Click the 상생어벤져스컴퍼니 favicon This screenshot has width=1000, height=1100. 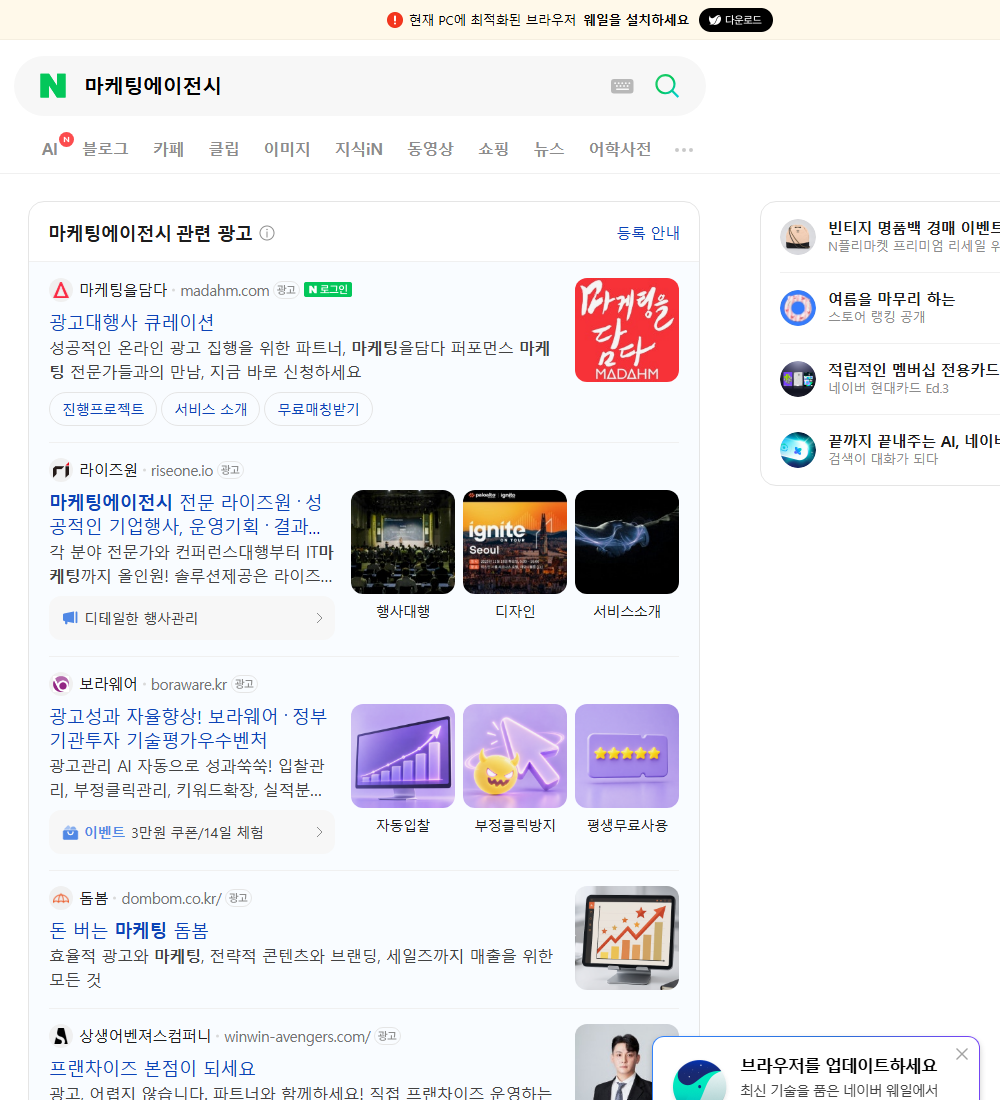[x=61, y=1035]
